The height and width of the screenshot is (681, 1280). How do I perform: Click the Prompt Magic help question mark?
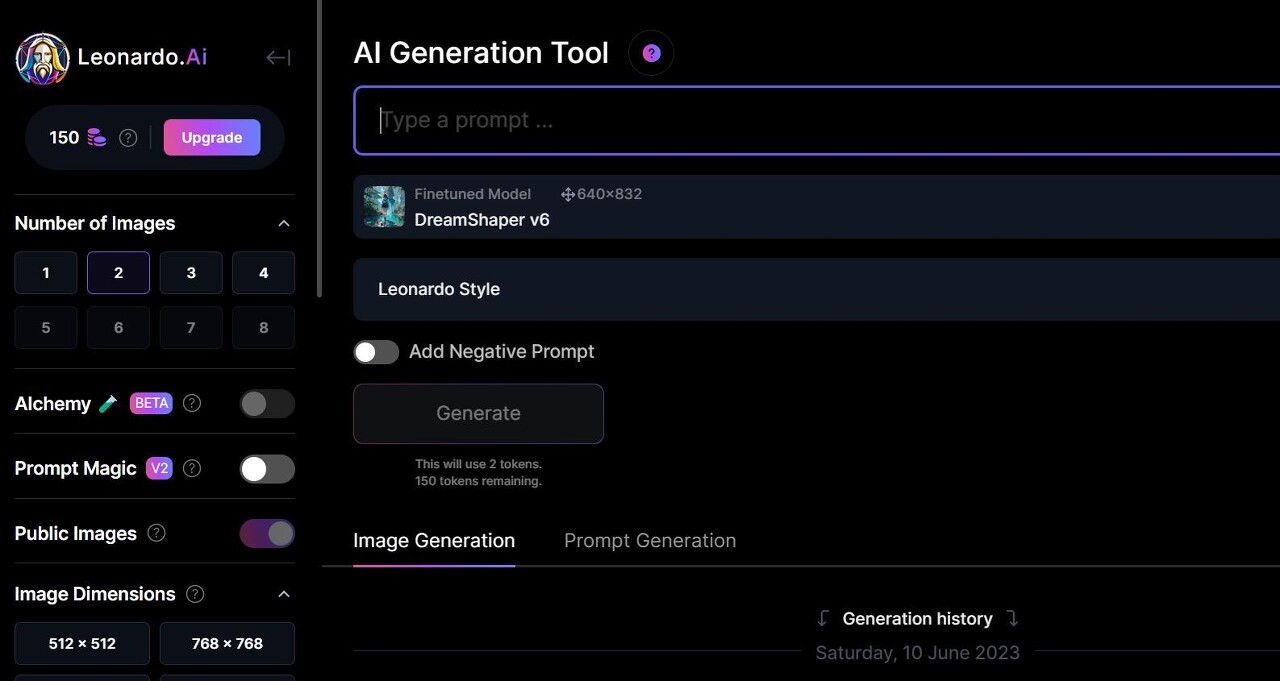click(x=192, y=468)
